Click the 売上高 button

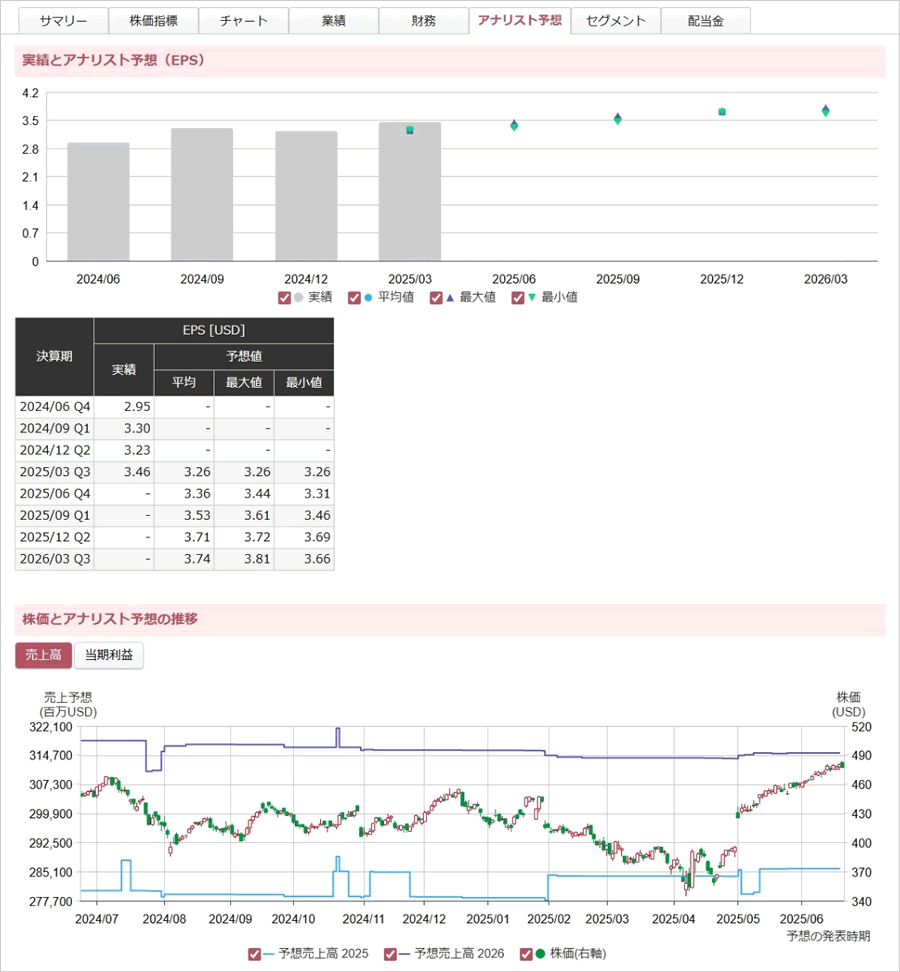pos(43,655)
